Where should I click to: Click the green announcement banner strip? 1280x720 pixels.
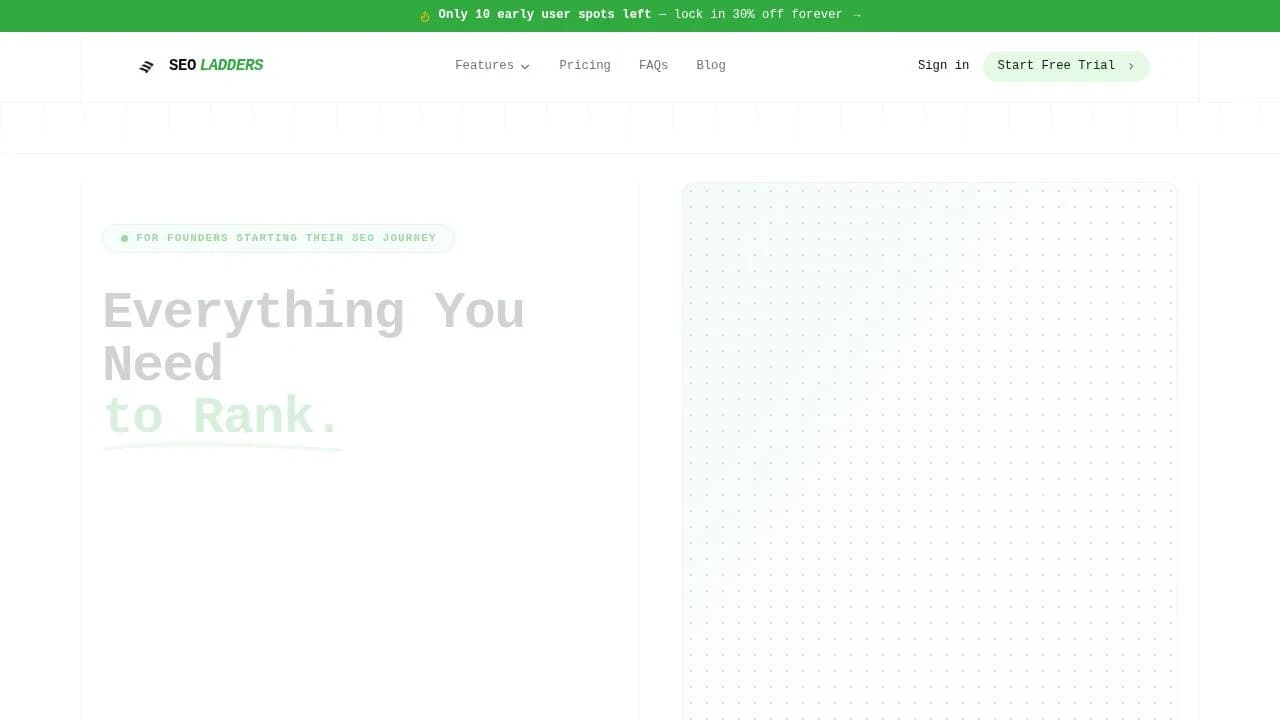pyautogui.click(x=640, y=14)
